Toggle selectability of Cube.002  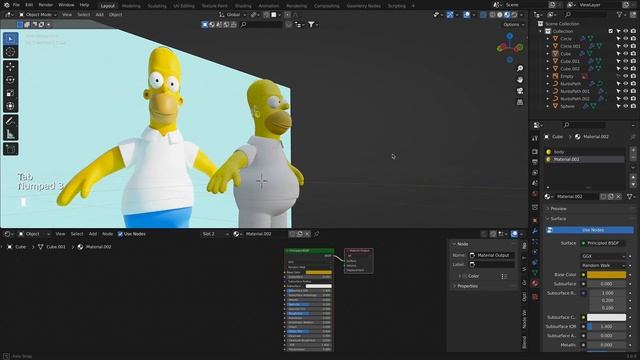point(618,69)
